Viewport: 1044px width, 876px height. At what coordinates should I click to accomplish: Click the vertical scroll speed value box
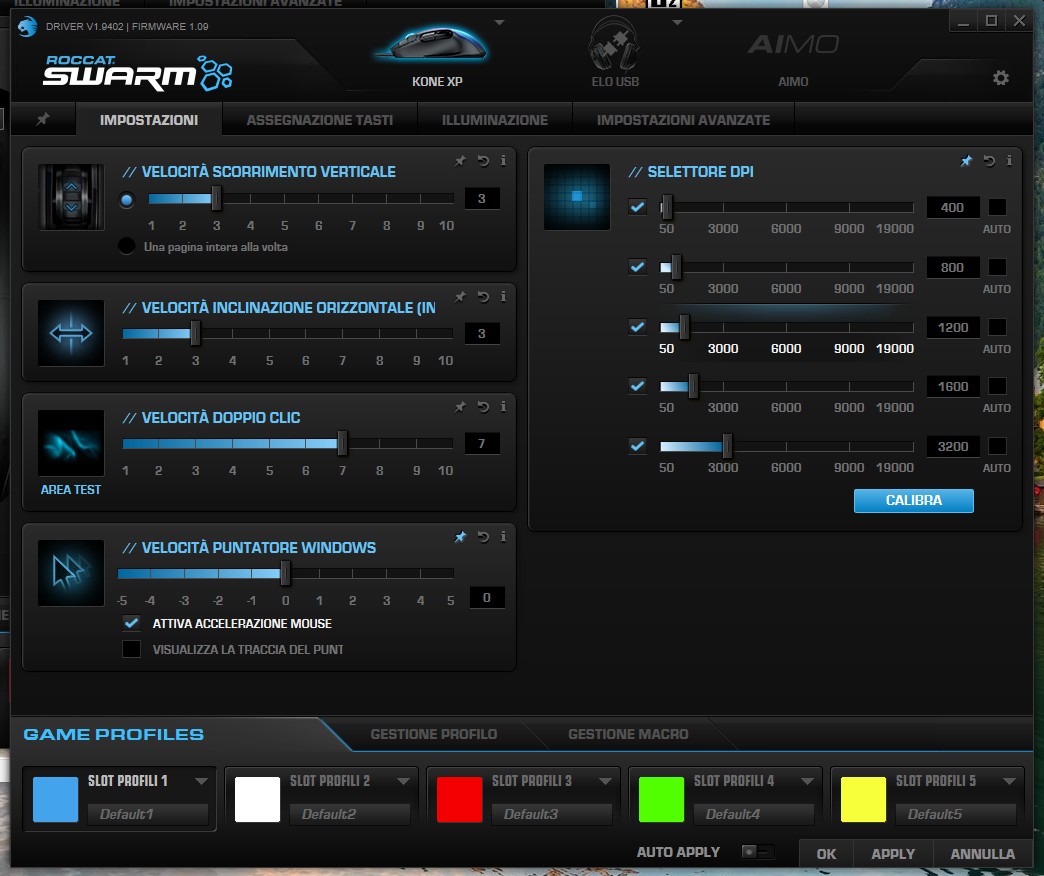pos(481,198)
